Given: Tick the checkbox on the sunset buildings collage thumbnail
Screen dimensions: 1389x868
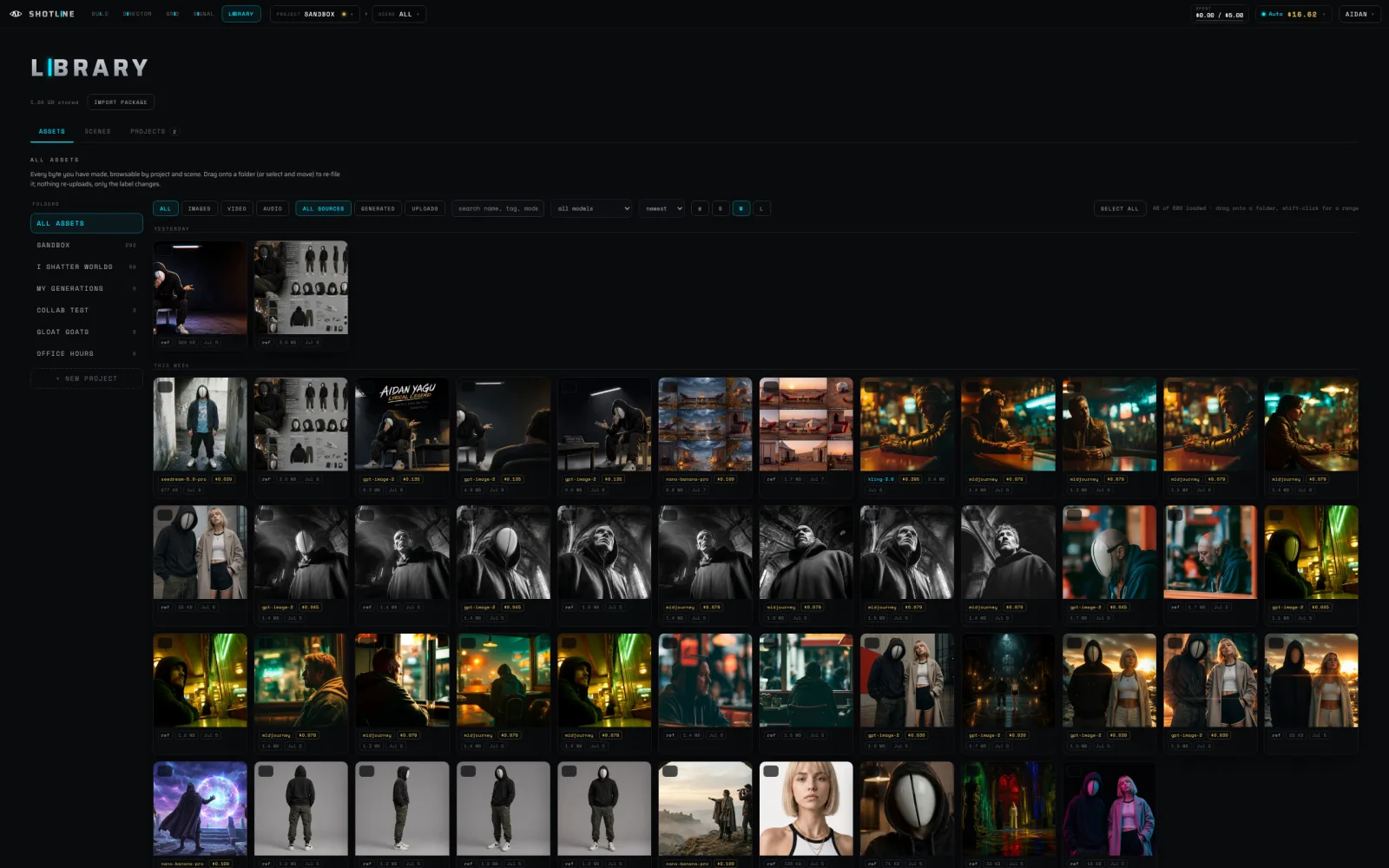Looking at the screenshot, I should click(x=771, y=387).
